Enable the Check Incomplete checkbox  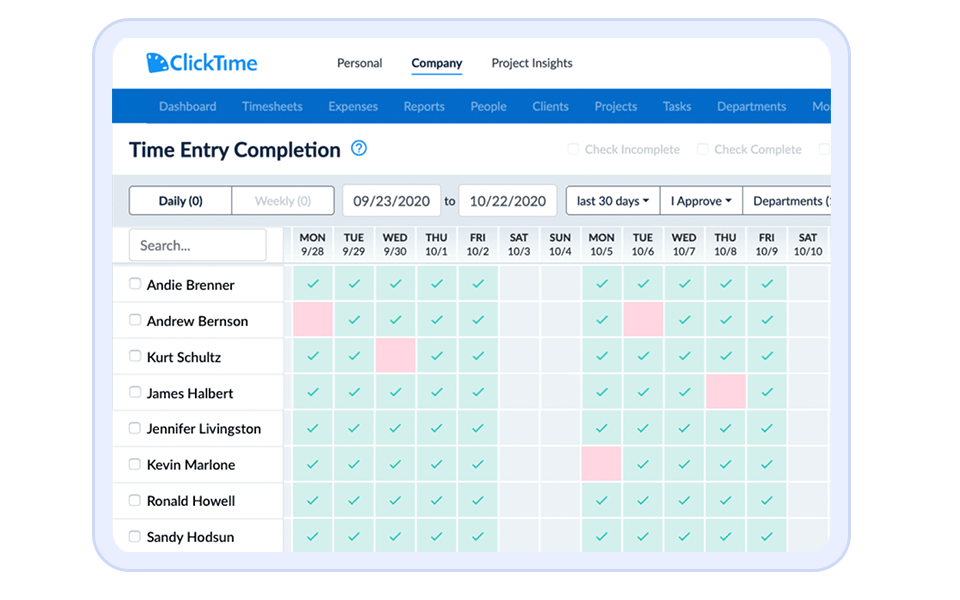click(573, 149)
